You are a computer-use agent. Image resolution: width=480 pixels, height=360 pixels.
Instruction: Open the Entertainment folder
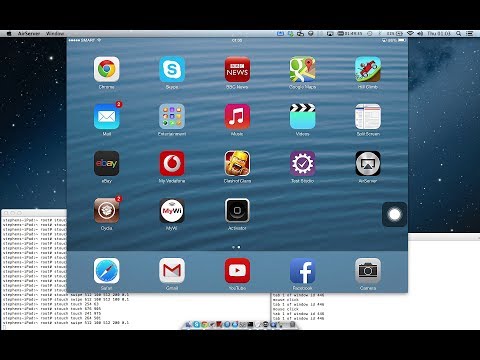(x=172, y=116)
